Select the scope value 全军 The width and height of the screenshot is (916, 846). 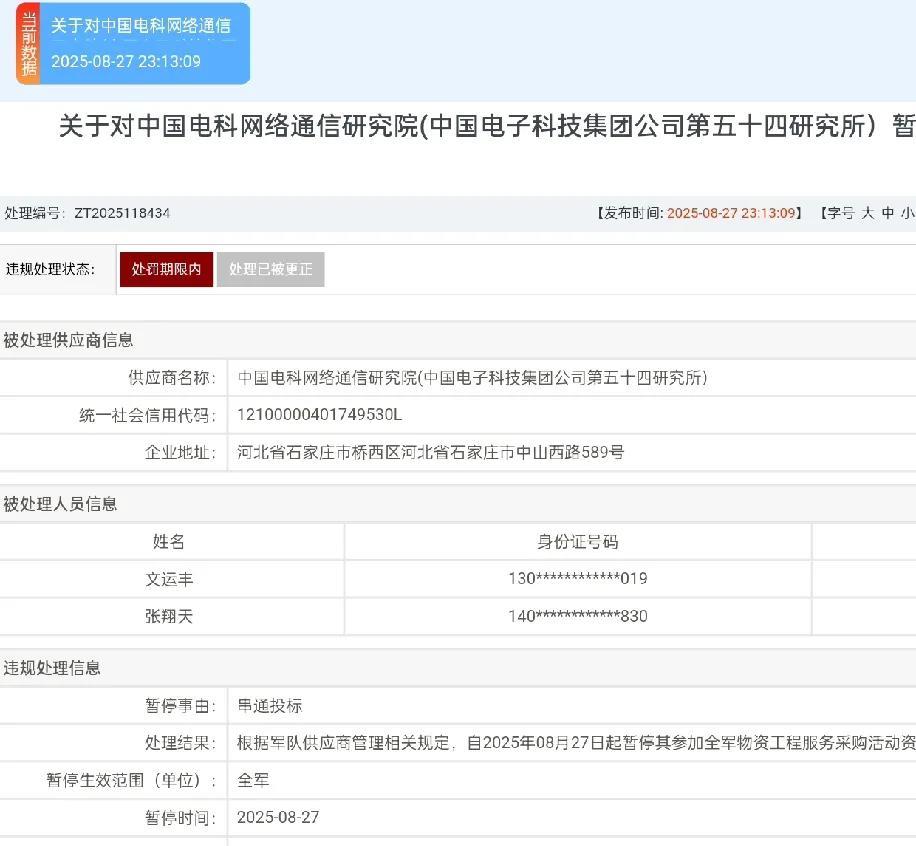pyautogui.click(x=253, y=780)
